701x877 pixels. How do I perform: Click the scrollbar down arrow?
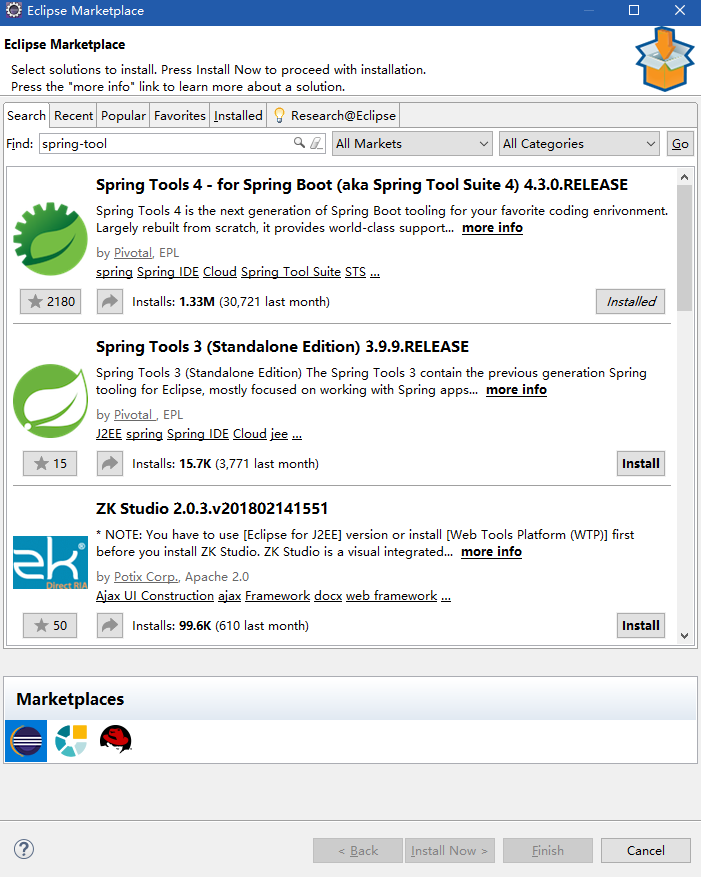(x=684, y=635)
